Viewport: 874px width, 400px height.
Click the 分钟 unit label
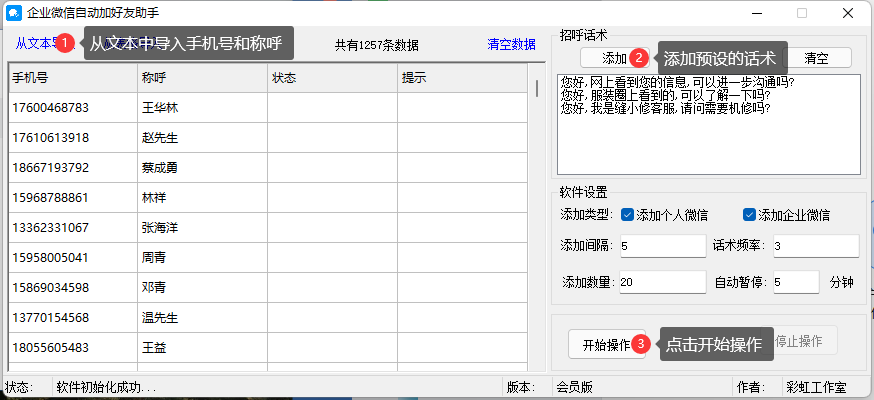[x=841, y=282]
